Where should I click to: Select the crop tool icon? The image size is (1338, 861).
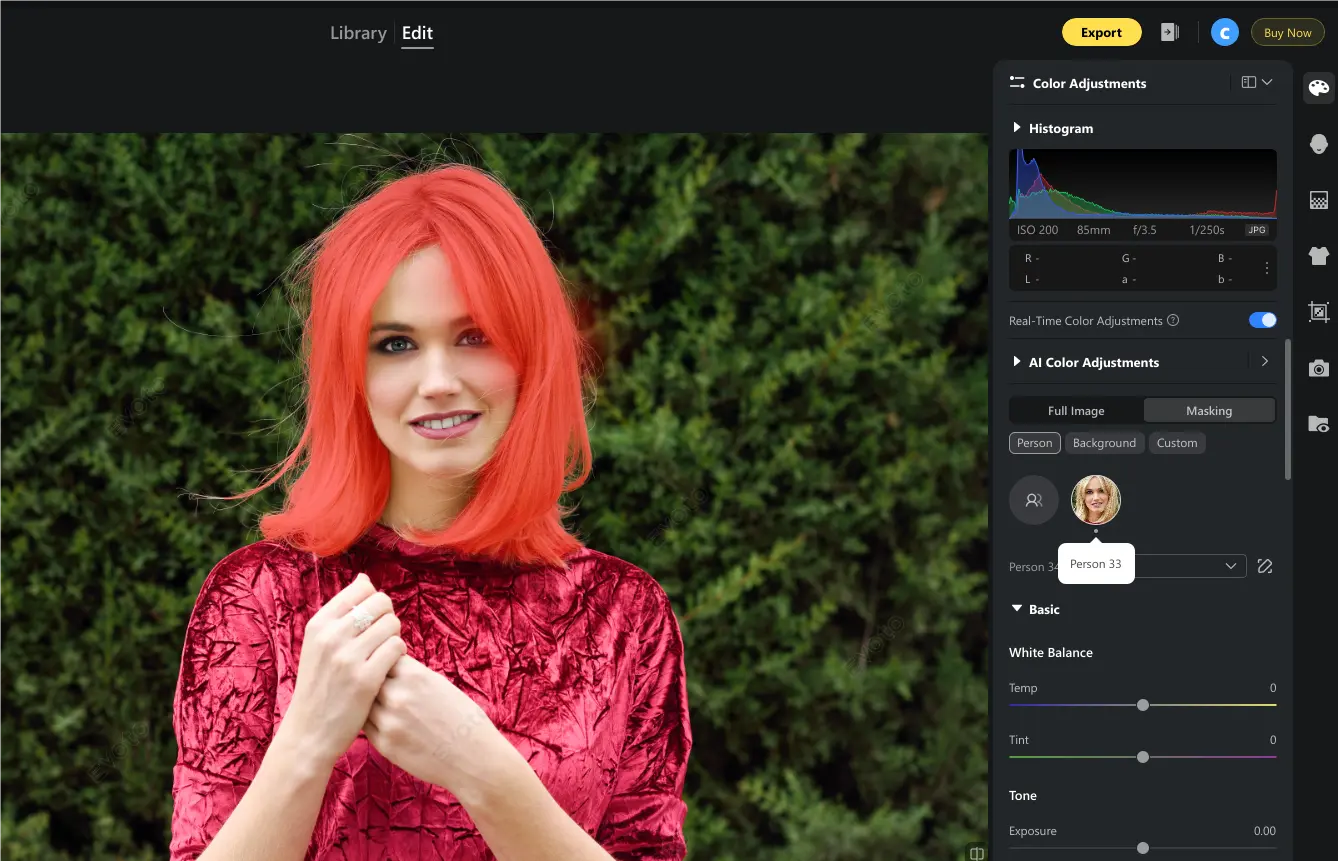click(1319, 312)
